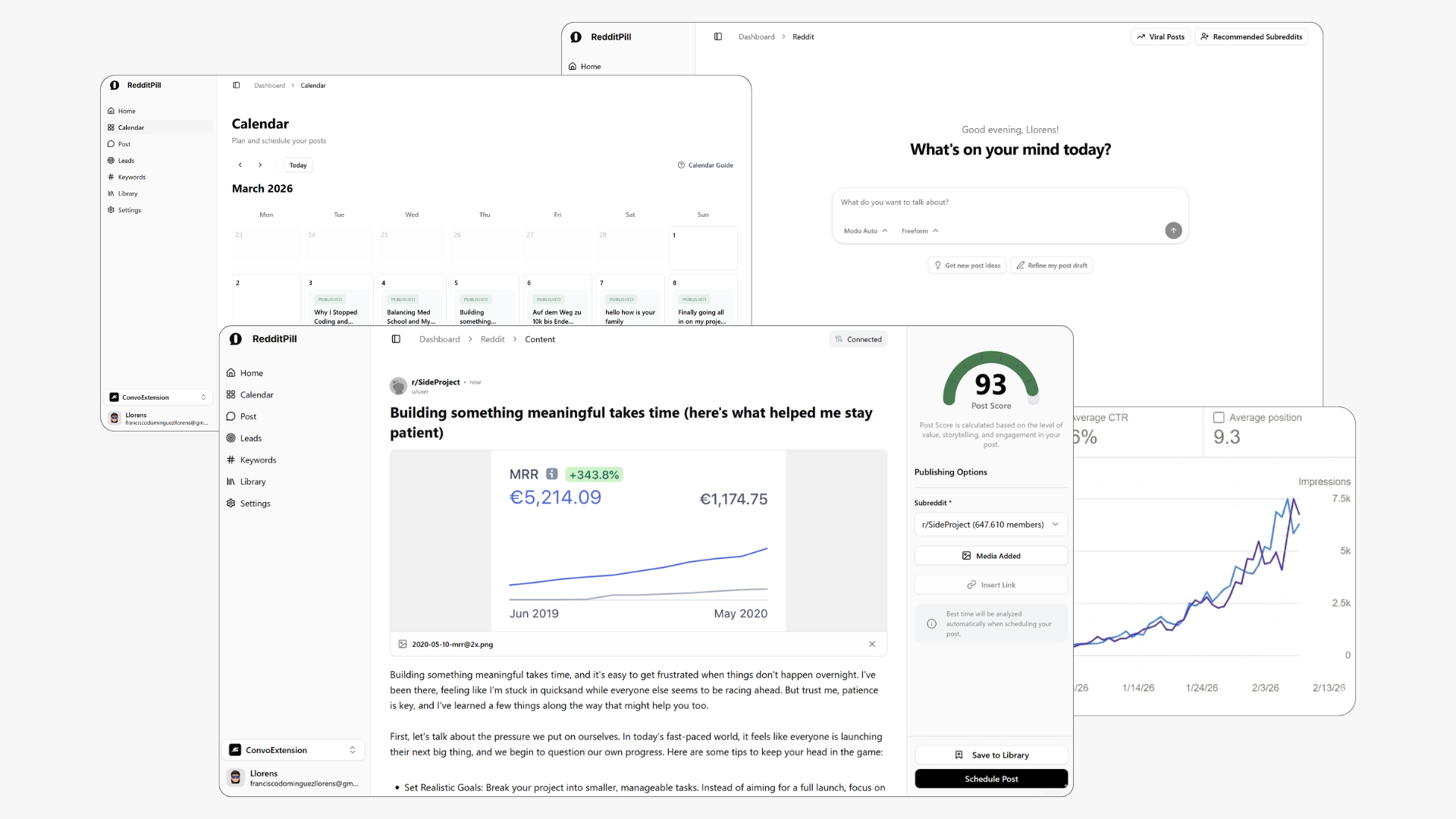Select the Reddit breadcrumb entry
This screenshot has height=819, width=1456.
pyautogui.click(x=491, y=339)
